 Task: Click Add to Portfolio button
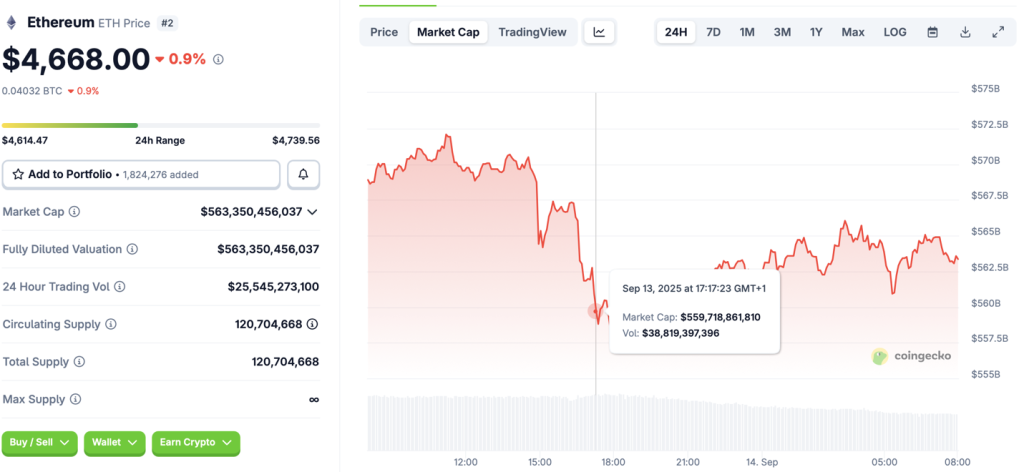141,174
